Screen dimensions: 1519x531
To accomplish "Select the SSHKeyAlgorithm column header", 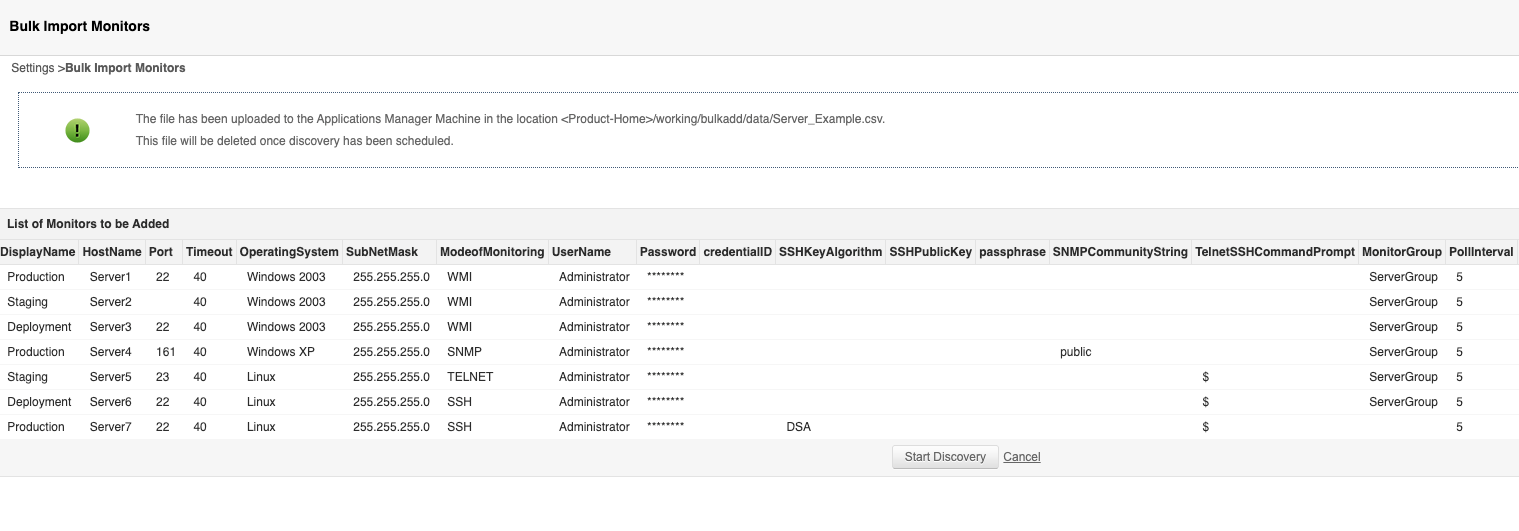I will pos(831,252).
